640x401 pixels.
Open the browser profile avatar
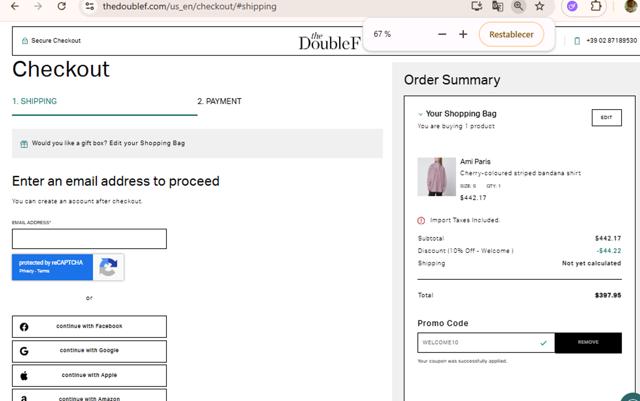coord(631,6)
